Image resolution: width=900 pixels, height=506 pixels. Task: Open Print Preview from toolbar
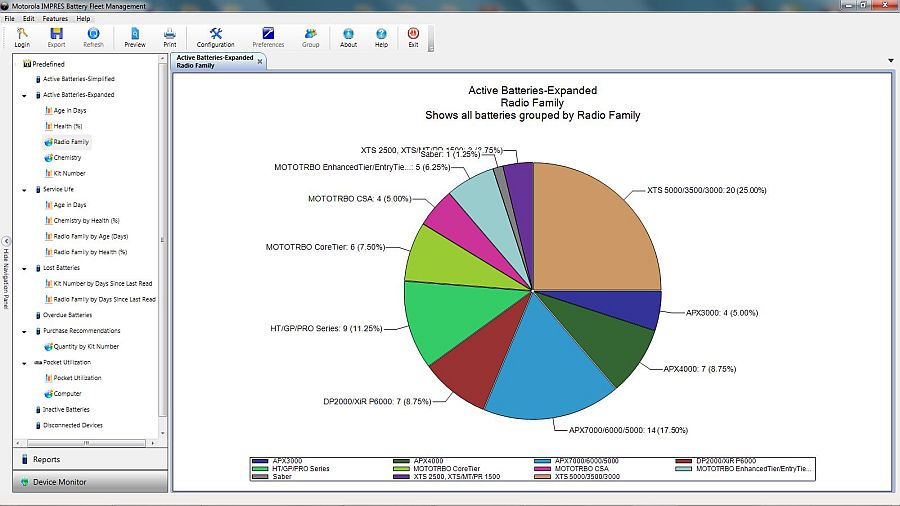click(135, 38)
